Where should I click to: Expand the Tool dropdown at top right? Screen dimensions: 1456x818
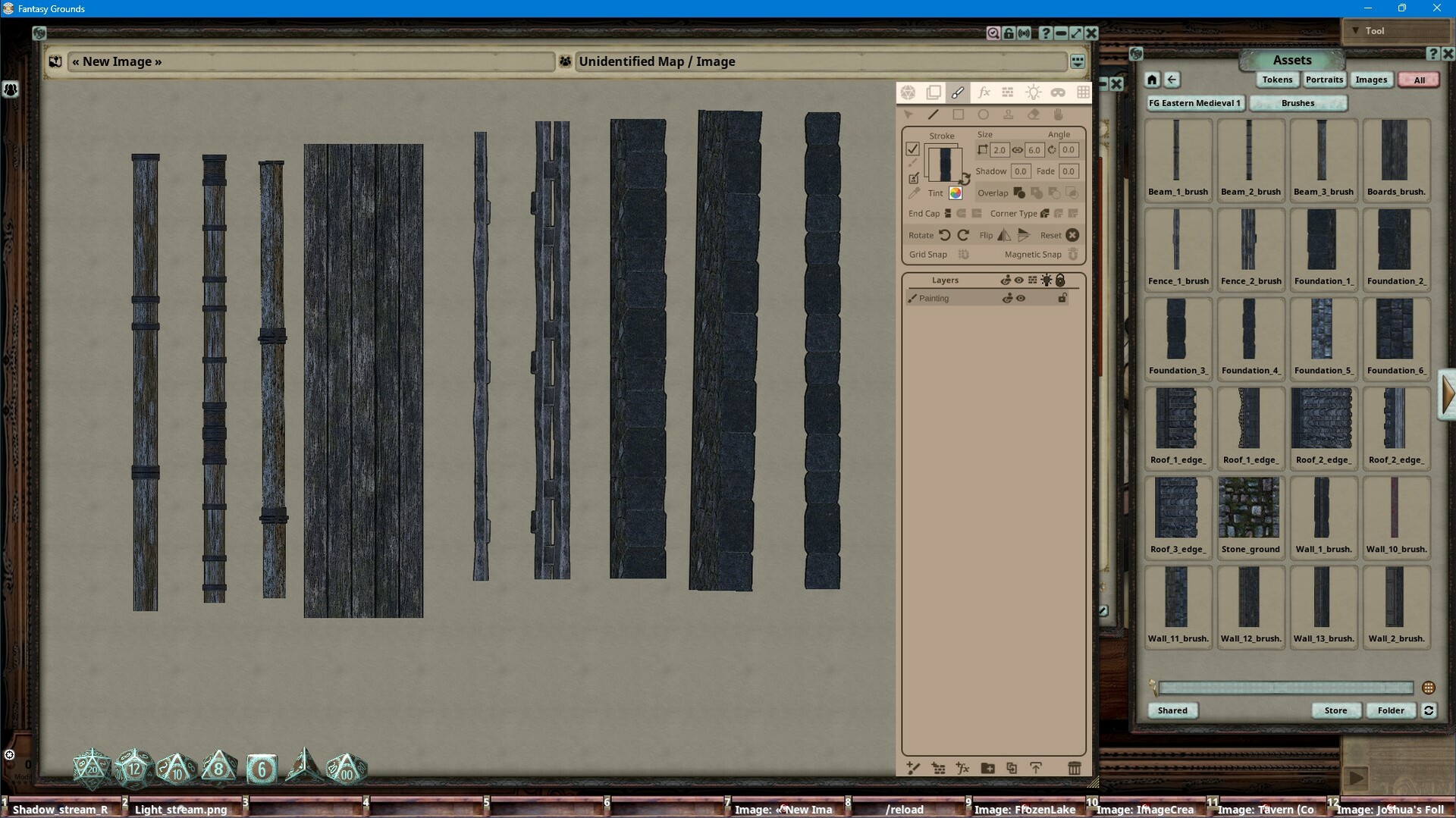point(1355,31)
